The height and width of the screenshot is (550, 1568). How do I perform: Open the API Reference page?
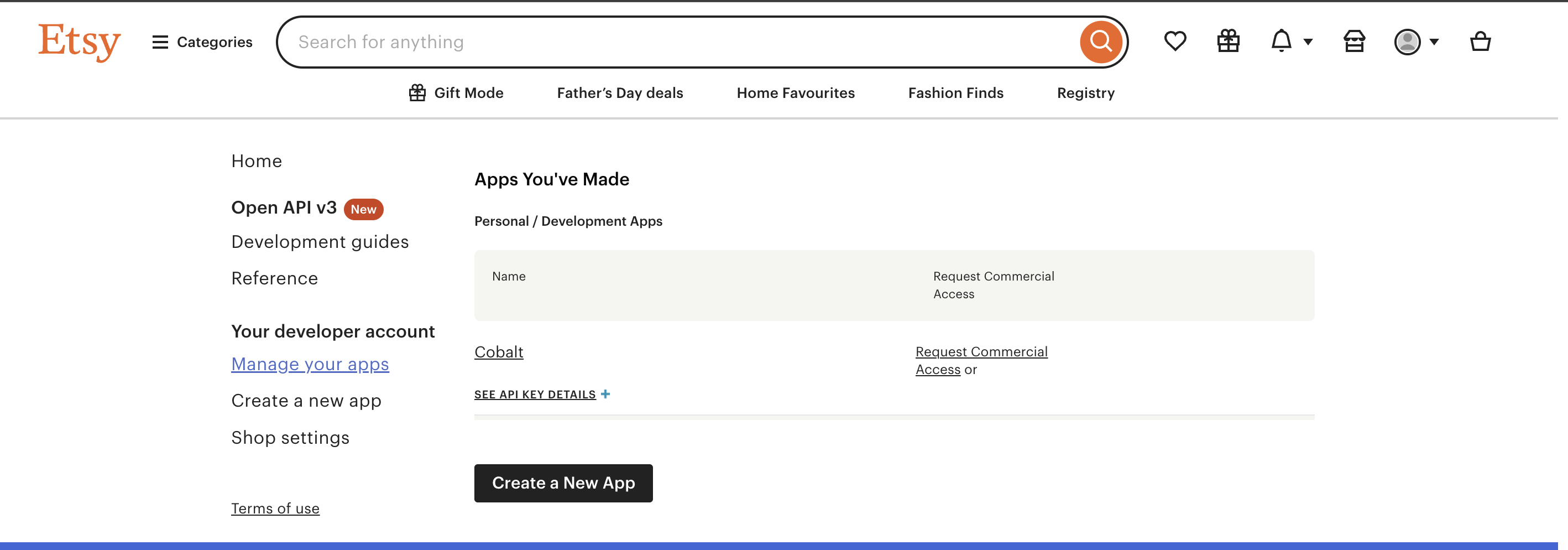[275, 278]
